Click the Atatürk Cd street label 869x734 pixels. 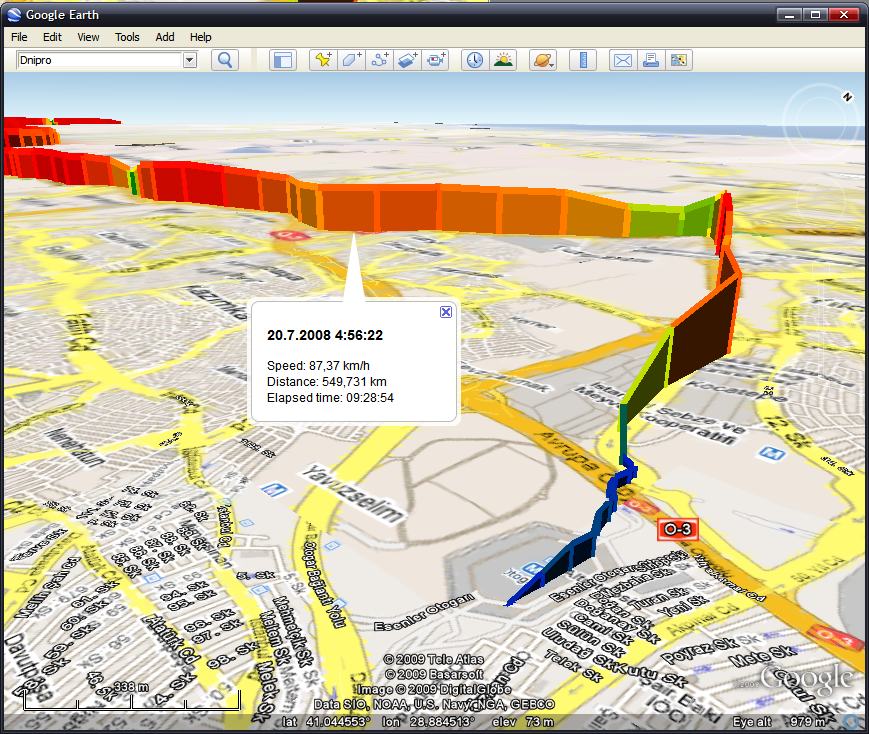click(x=170, y=639)
